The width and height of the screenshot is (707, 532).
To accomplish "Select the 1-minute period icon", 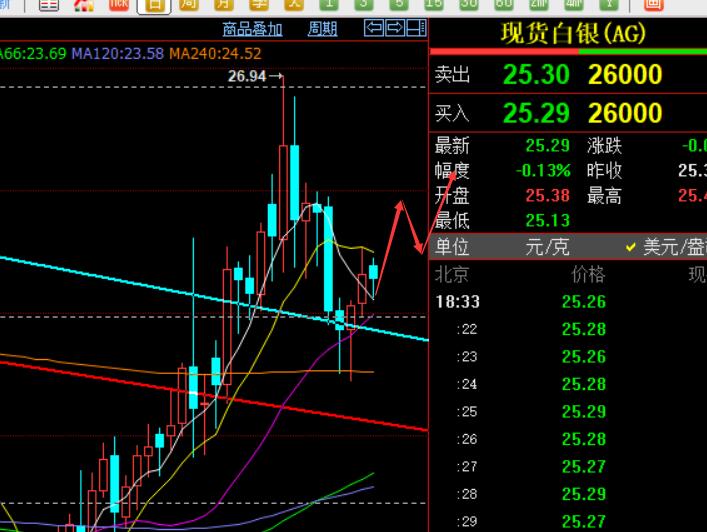I will 329,5.
